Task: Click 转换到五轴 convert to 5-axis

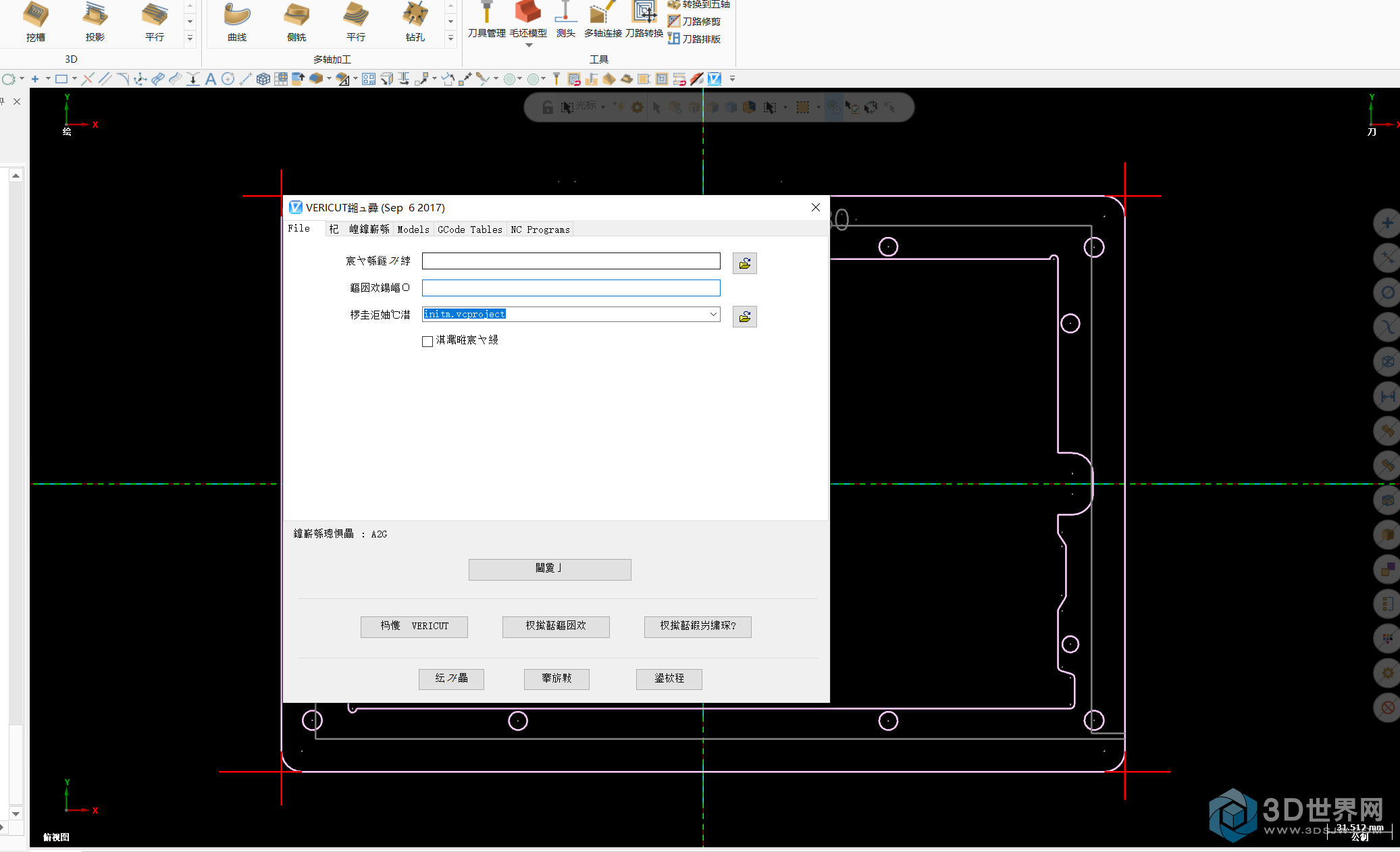Action: [x=699, y=4]
